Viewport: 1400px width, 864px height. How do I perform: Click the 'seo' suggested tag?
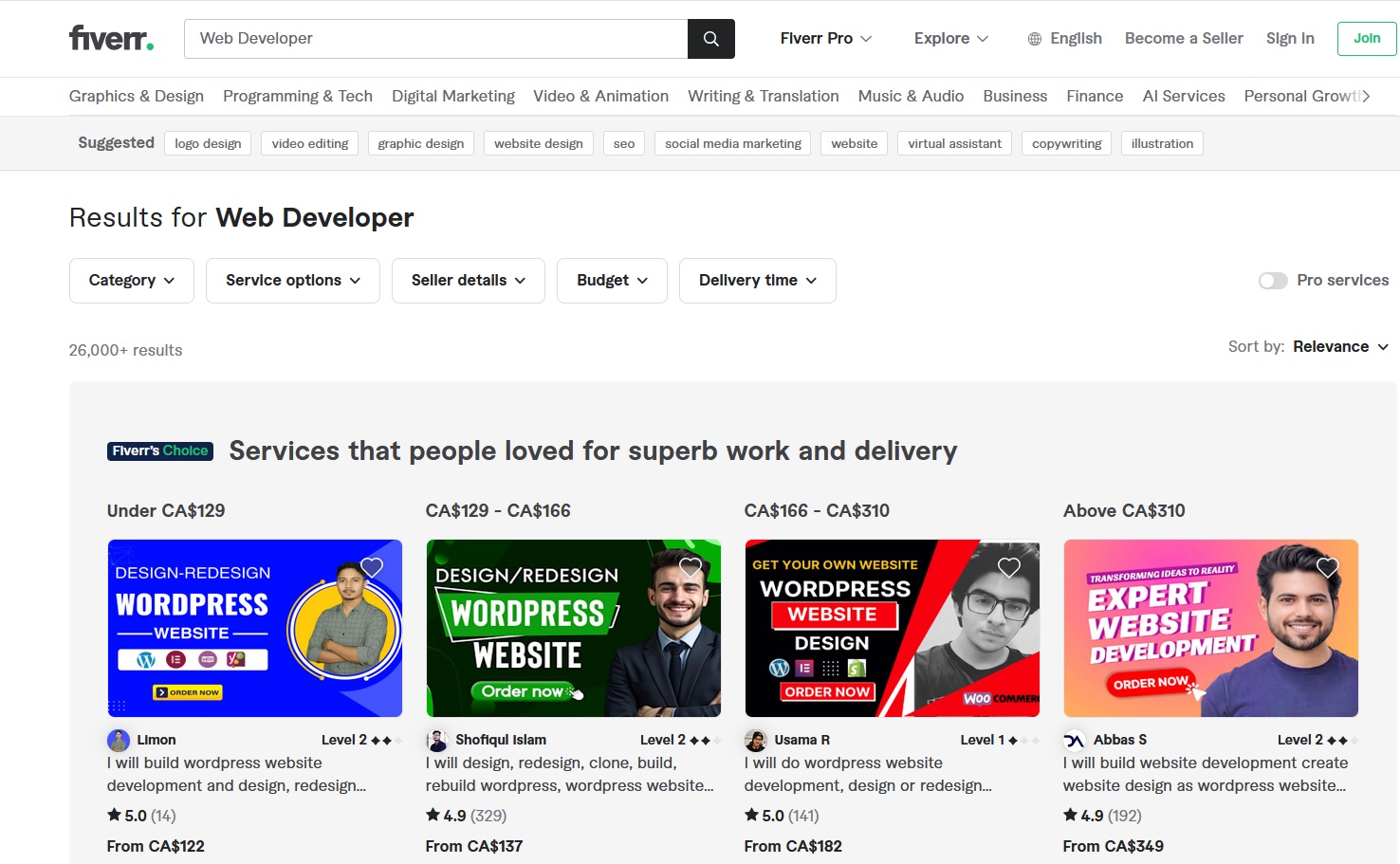(x=624, y=143)
